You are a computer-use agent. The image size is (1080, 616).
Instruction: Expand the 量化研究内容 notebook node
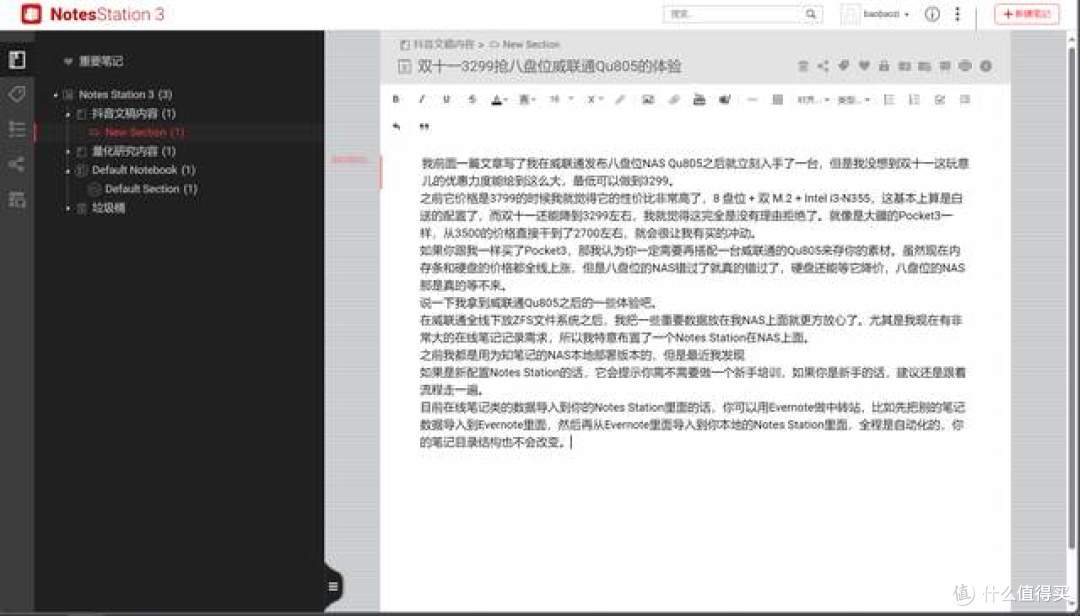point(68,151)
